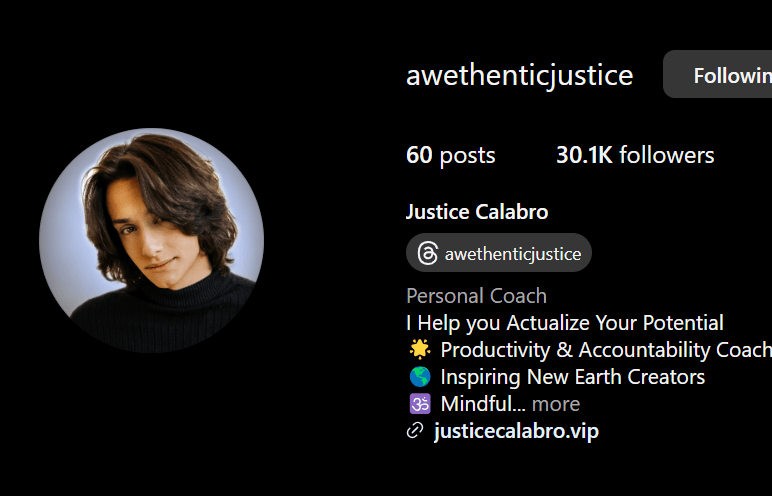This screenshot has width=772, height=496.
Task: Click the Personal Coach category label
Action: click(x=477, y=296)
